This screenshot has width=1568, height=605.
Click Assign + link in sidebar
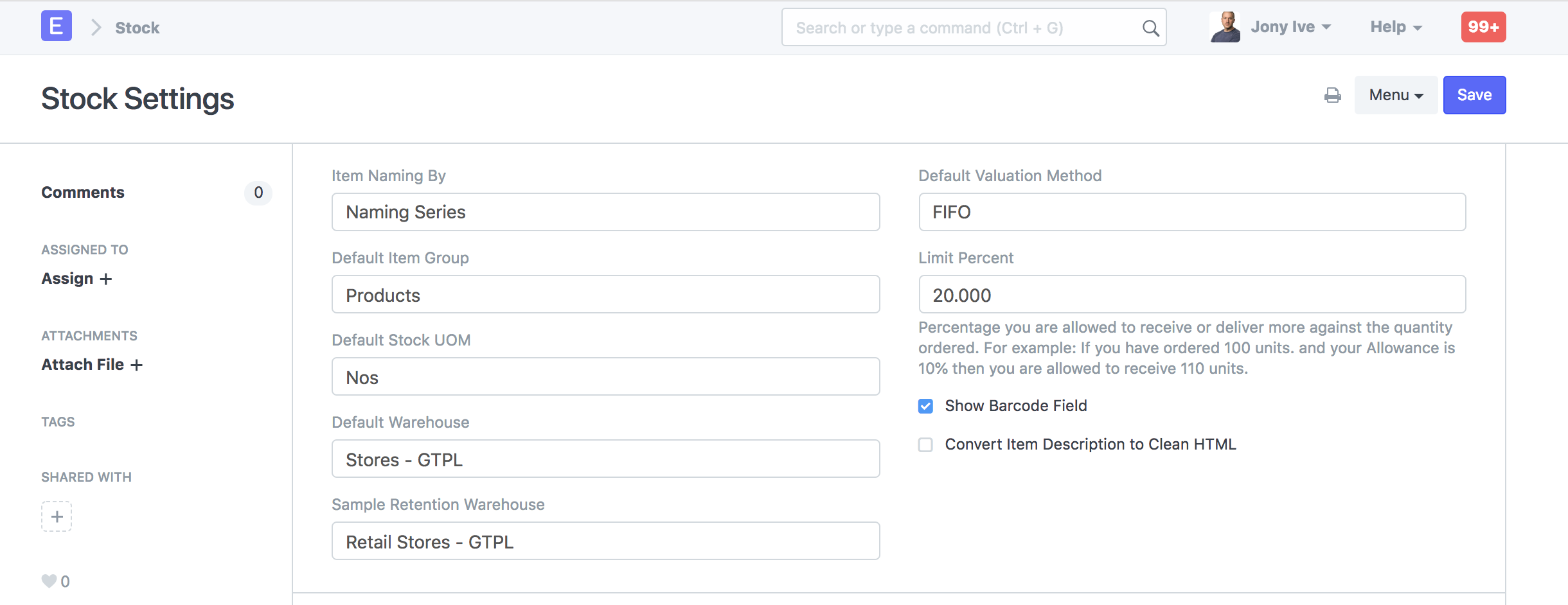(76, 279)
